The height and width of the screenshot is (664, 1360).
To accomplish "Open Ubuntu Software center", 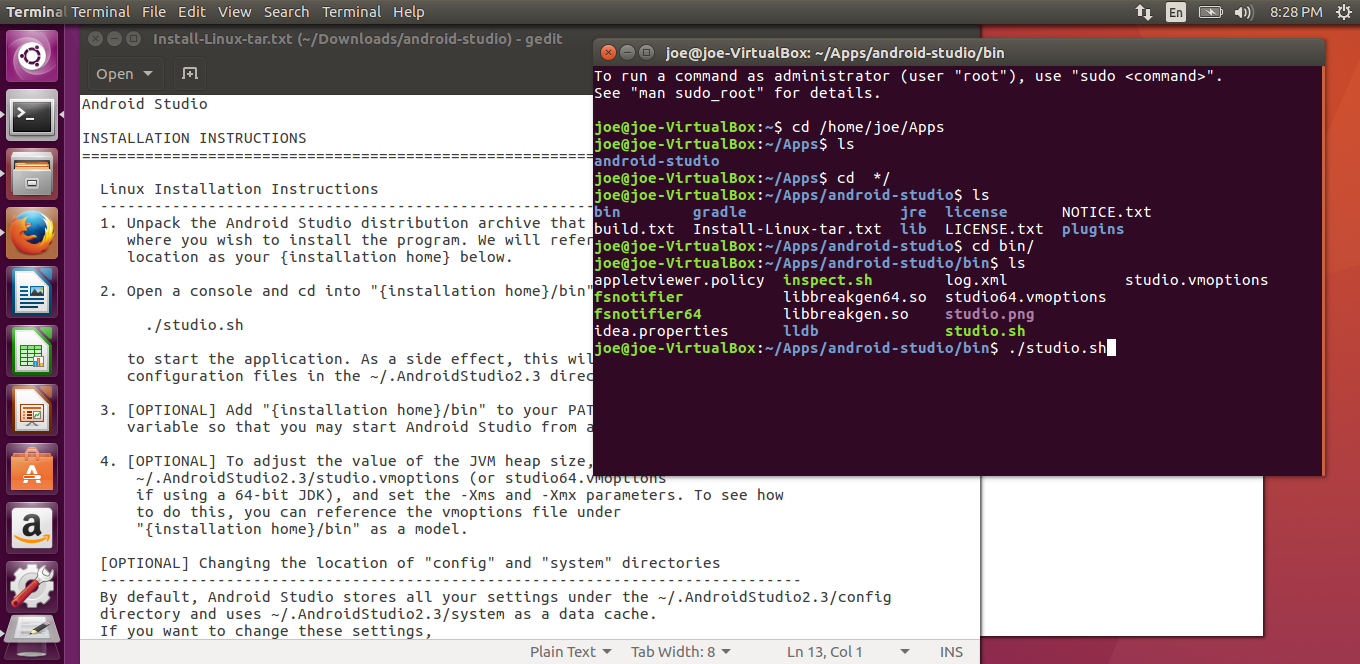I will (33, 470).
